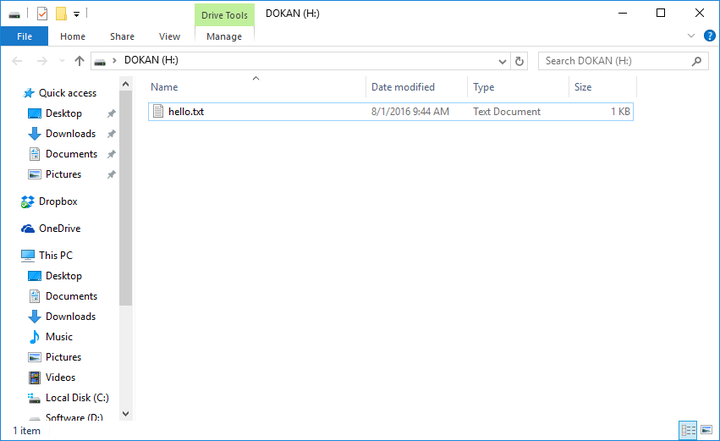Click the pin icon next to Documents
The image size is (720, 441).
click(111, 154)
